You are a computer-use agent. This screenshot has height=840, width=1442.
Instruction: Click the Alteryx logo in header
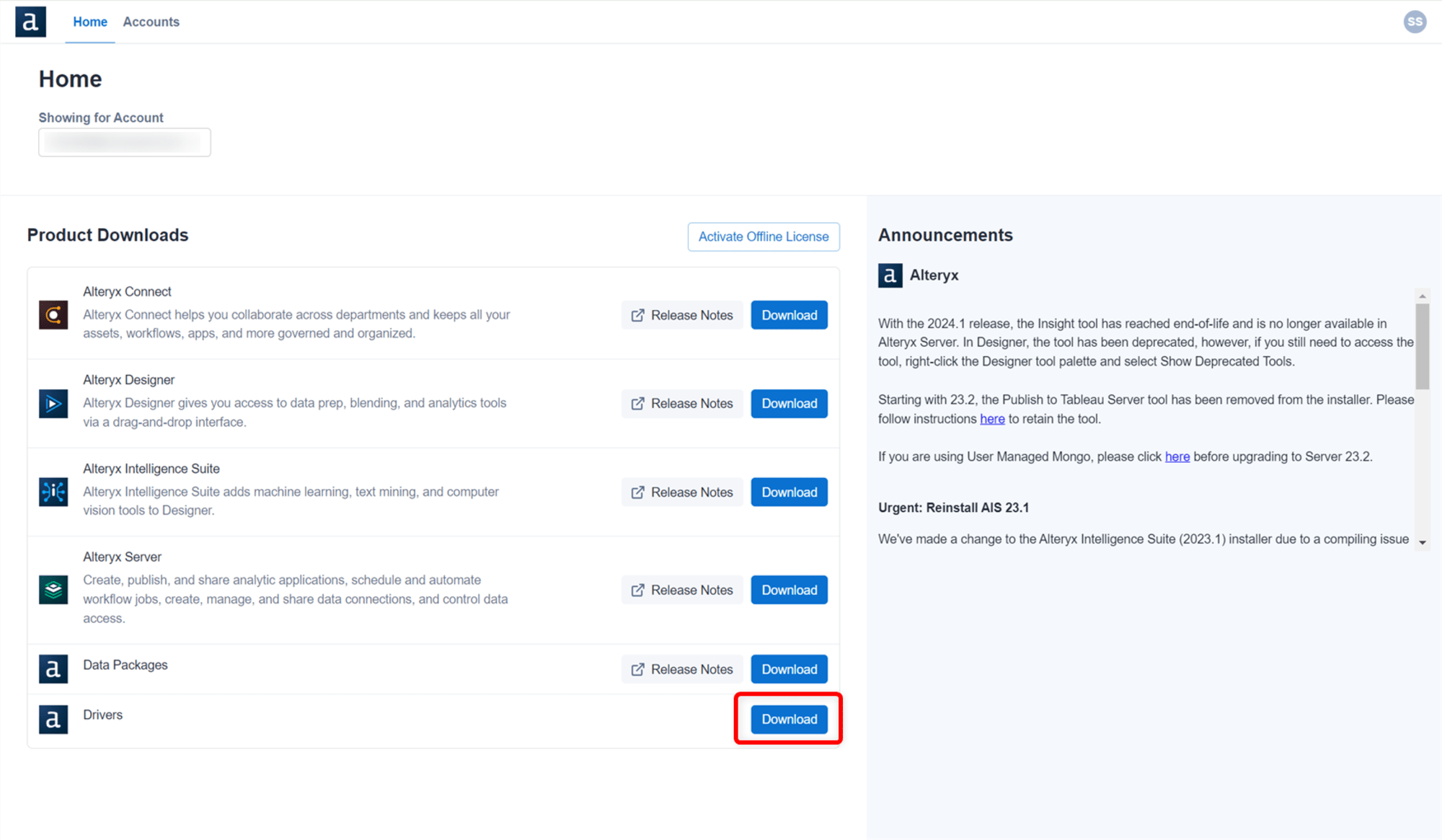(x=30, y=22)
